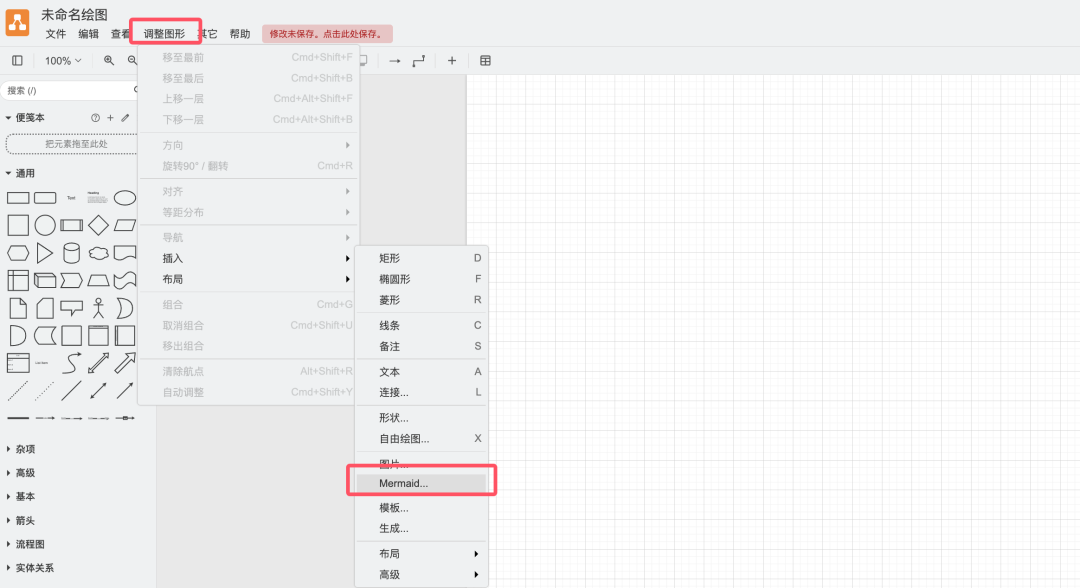Screen dimensions: 1080x588
Task: Click the scratchpad help question icon
Action: (96, 118)
